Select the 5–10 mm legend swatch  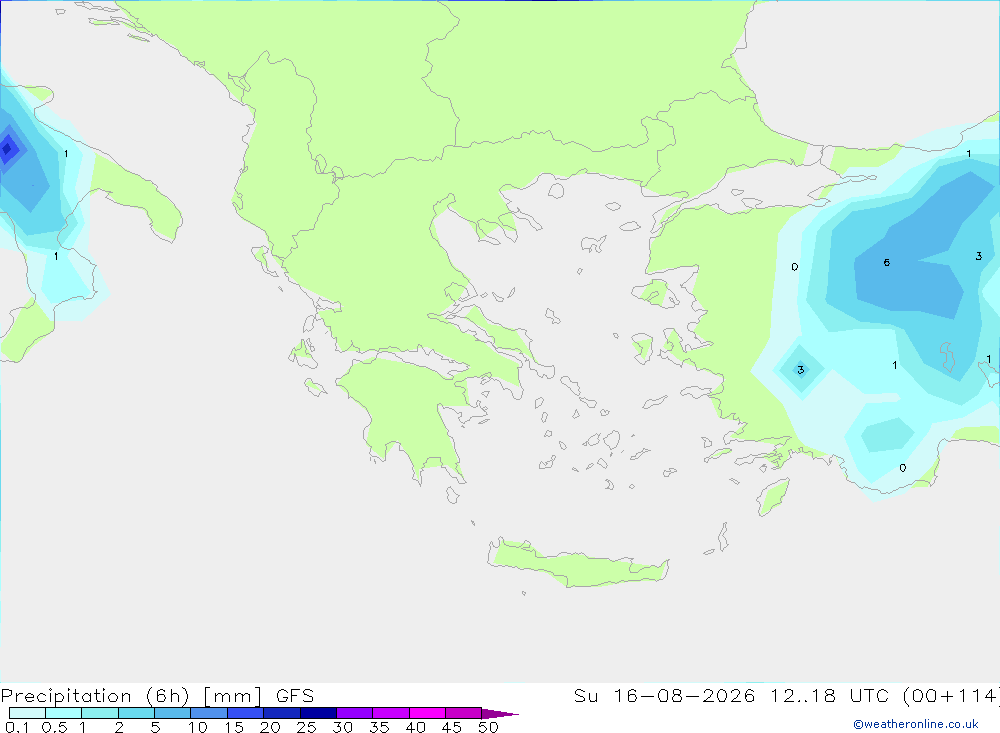click(x=172, y=713)
